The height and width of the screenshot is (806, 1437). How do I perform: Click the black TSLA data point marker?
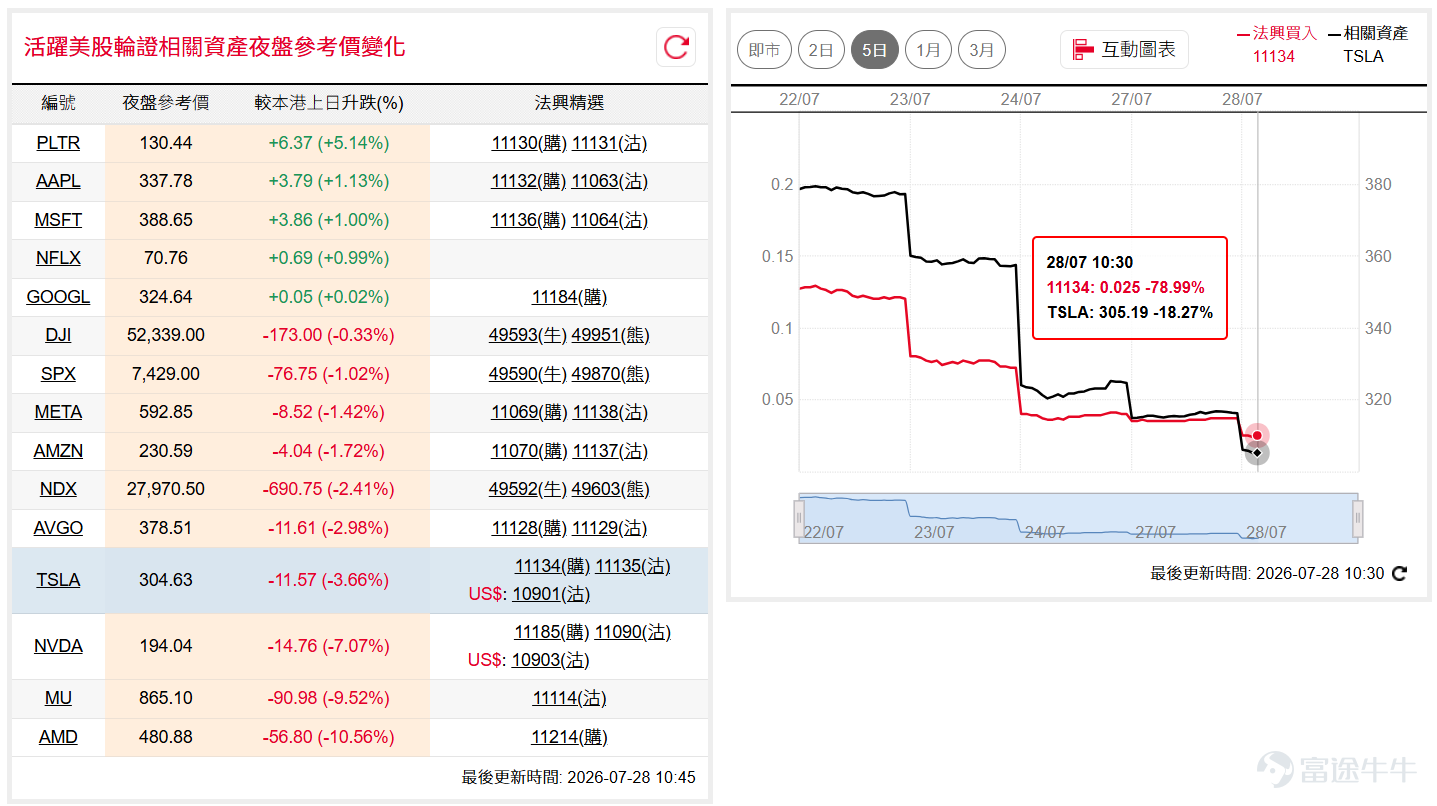[x=1257, y=453]
